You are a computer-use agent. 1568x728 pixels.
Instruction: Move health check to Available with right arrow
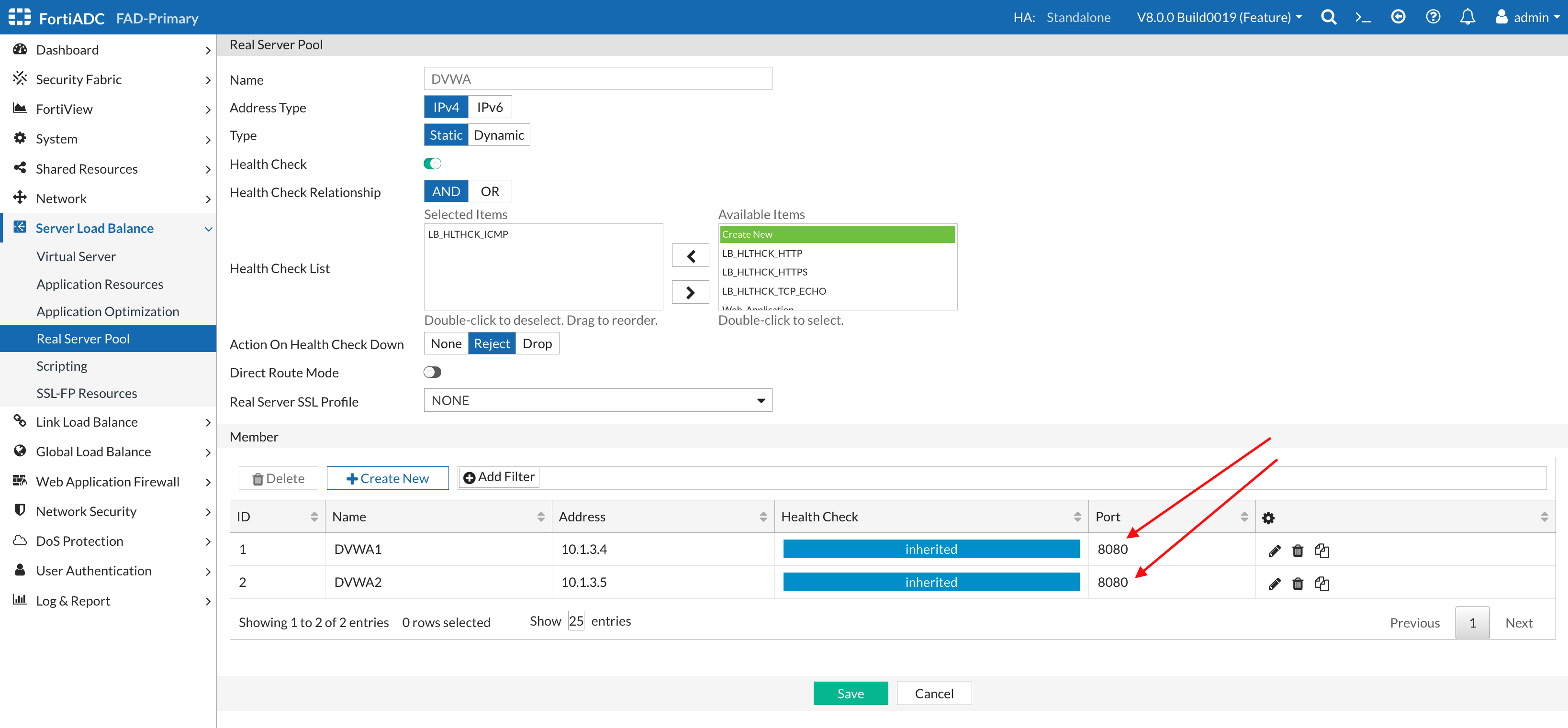(x=690, y=292)
